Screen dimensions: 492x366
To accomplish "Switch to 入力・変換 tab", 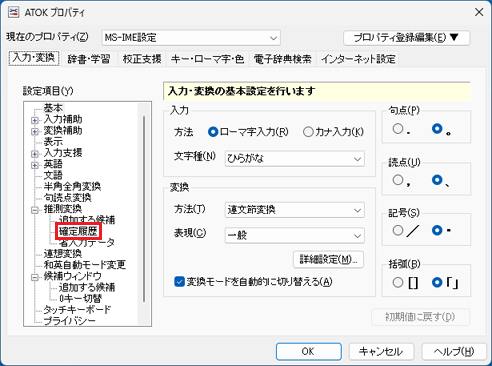I will 34,58.
